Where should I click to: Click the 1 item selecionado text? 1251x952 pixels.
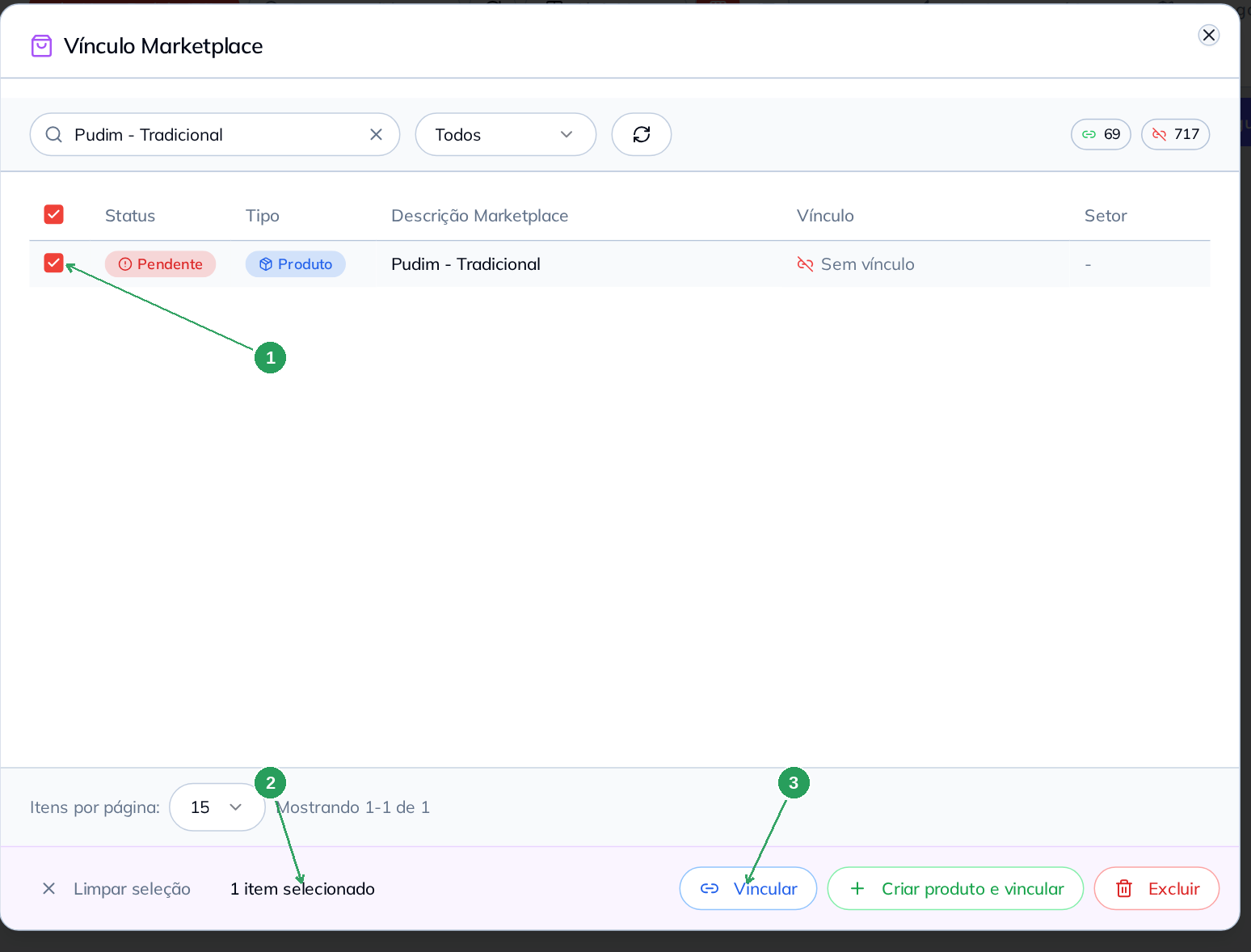coord(302,889)
